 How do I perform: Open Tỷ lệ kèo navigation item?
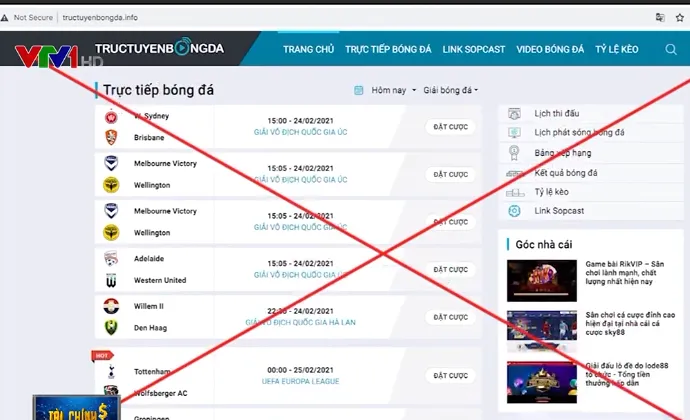click(617, 49)
